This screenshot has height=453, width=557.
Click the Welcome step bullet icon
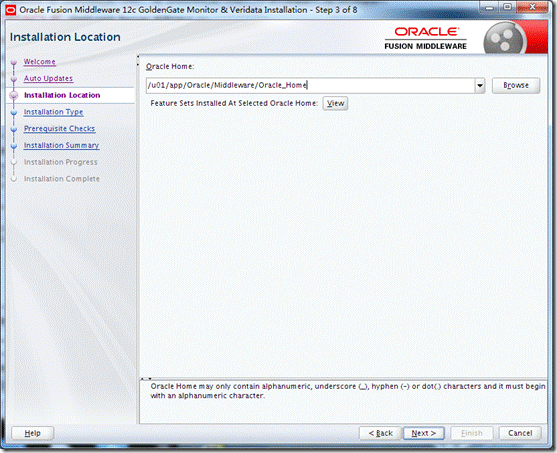(14, 63)
